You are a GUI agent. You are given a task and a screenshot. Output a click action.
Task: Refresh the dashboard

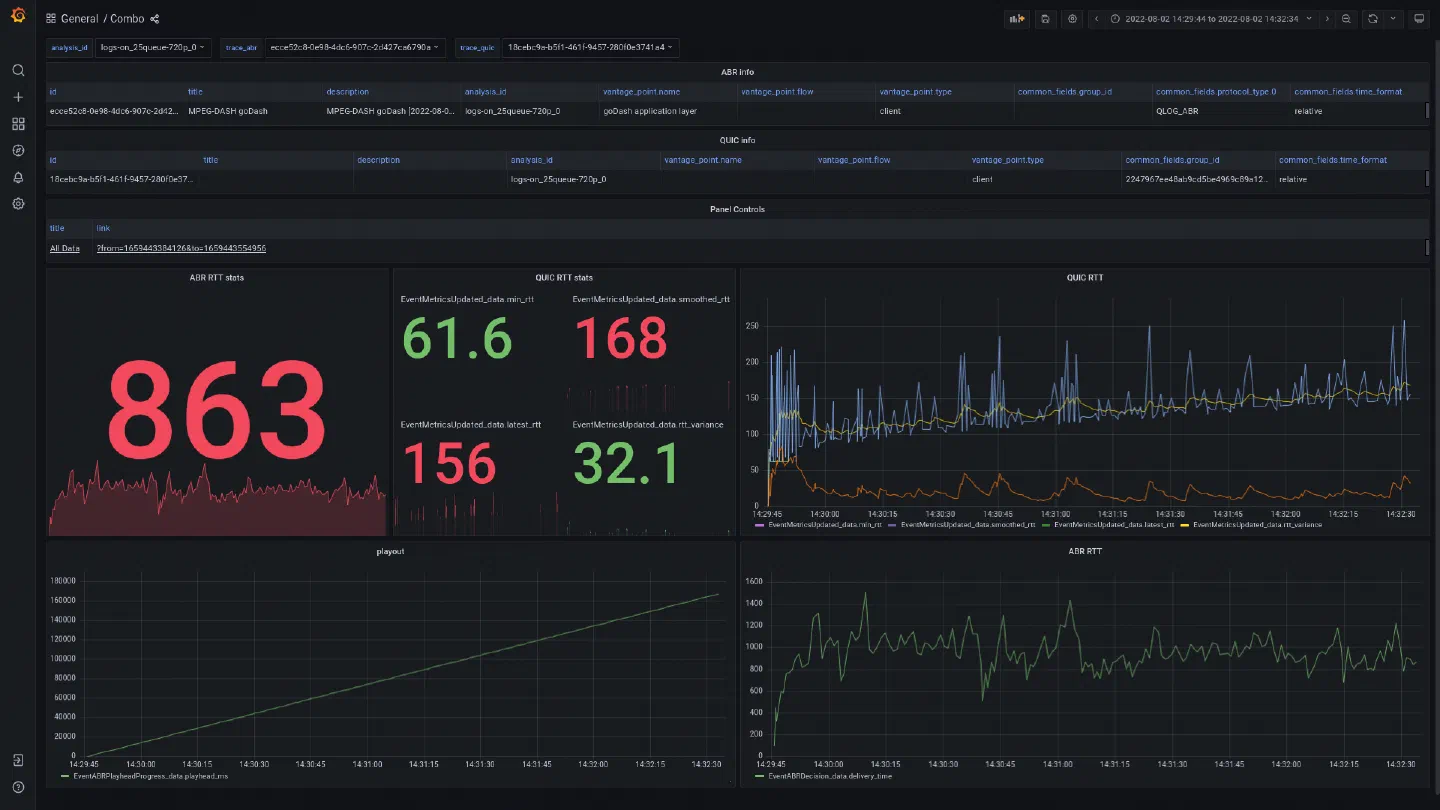pos(1373,19)
